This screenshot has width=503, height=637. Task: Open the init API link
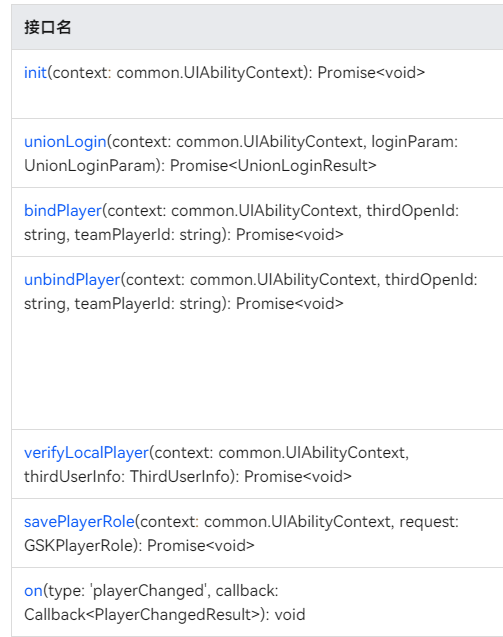pos(35,73)
